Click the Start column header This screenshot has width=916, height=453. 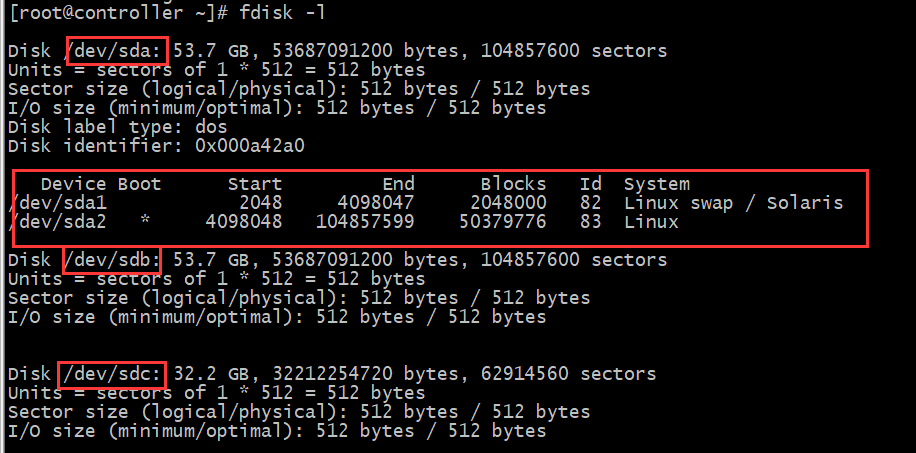pos(254,184)
